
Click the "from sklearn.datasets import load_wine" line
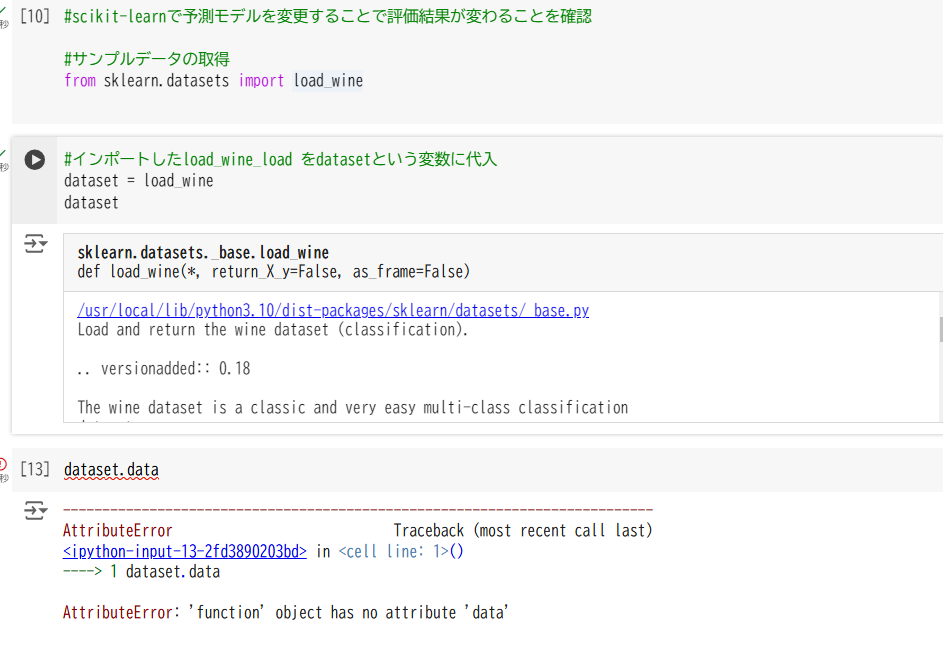(213, 80)
